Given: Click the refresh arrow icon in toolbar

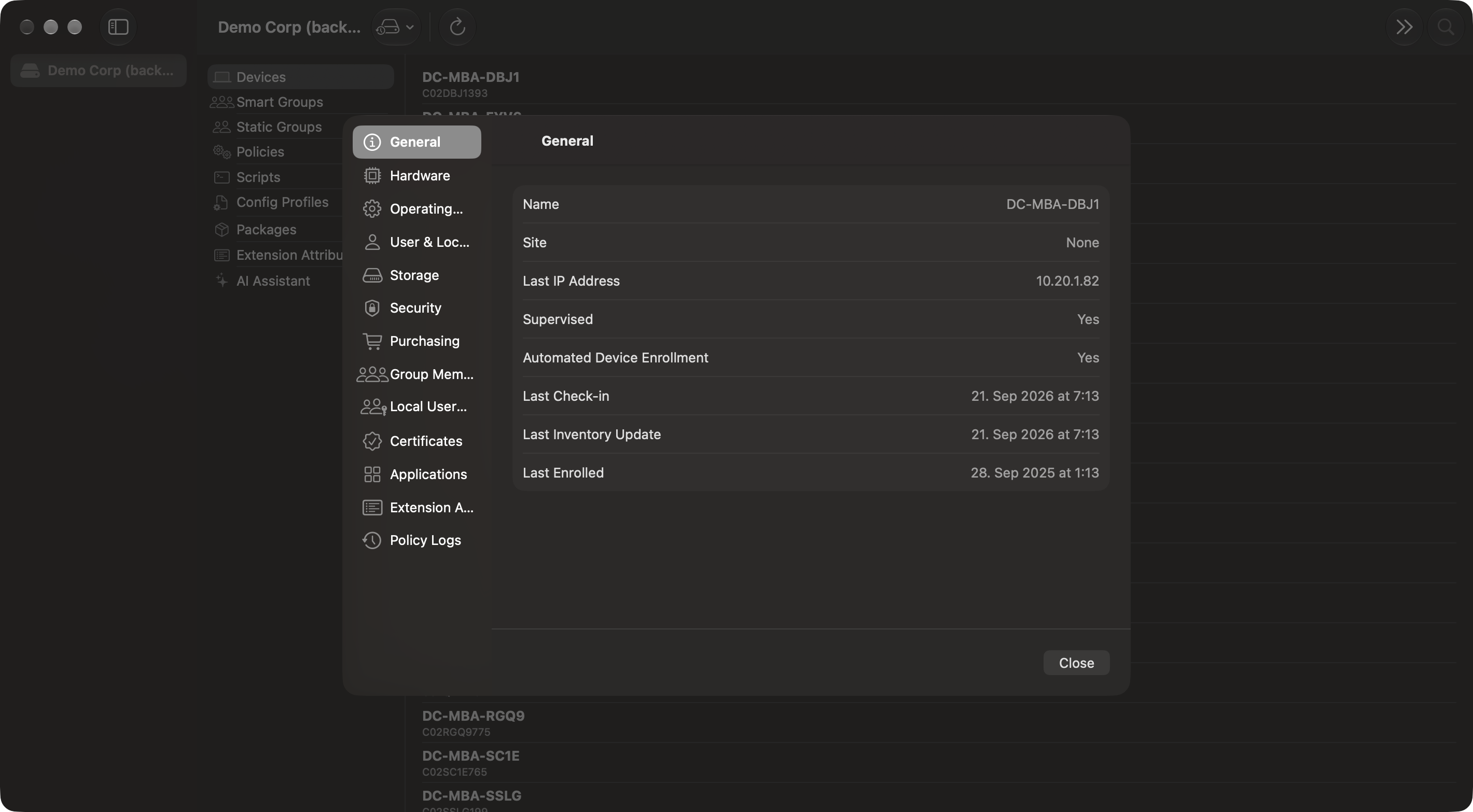Looking at the screenshot, I should (x=457, y=27).
